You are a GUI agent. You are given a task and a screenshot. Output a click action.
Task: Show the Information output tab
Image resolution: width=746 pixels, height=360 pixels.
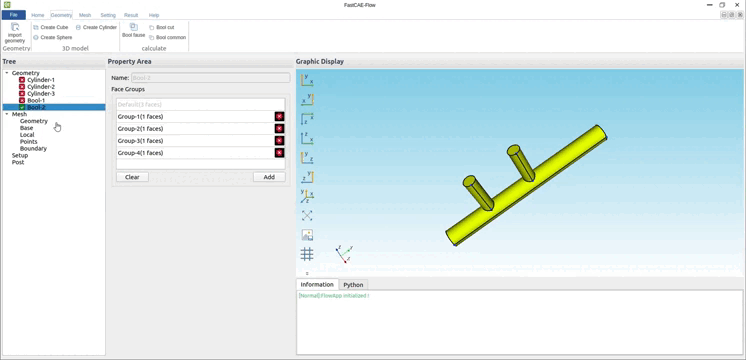click(x=317, y=284)
